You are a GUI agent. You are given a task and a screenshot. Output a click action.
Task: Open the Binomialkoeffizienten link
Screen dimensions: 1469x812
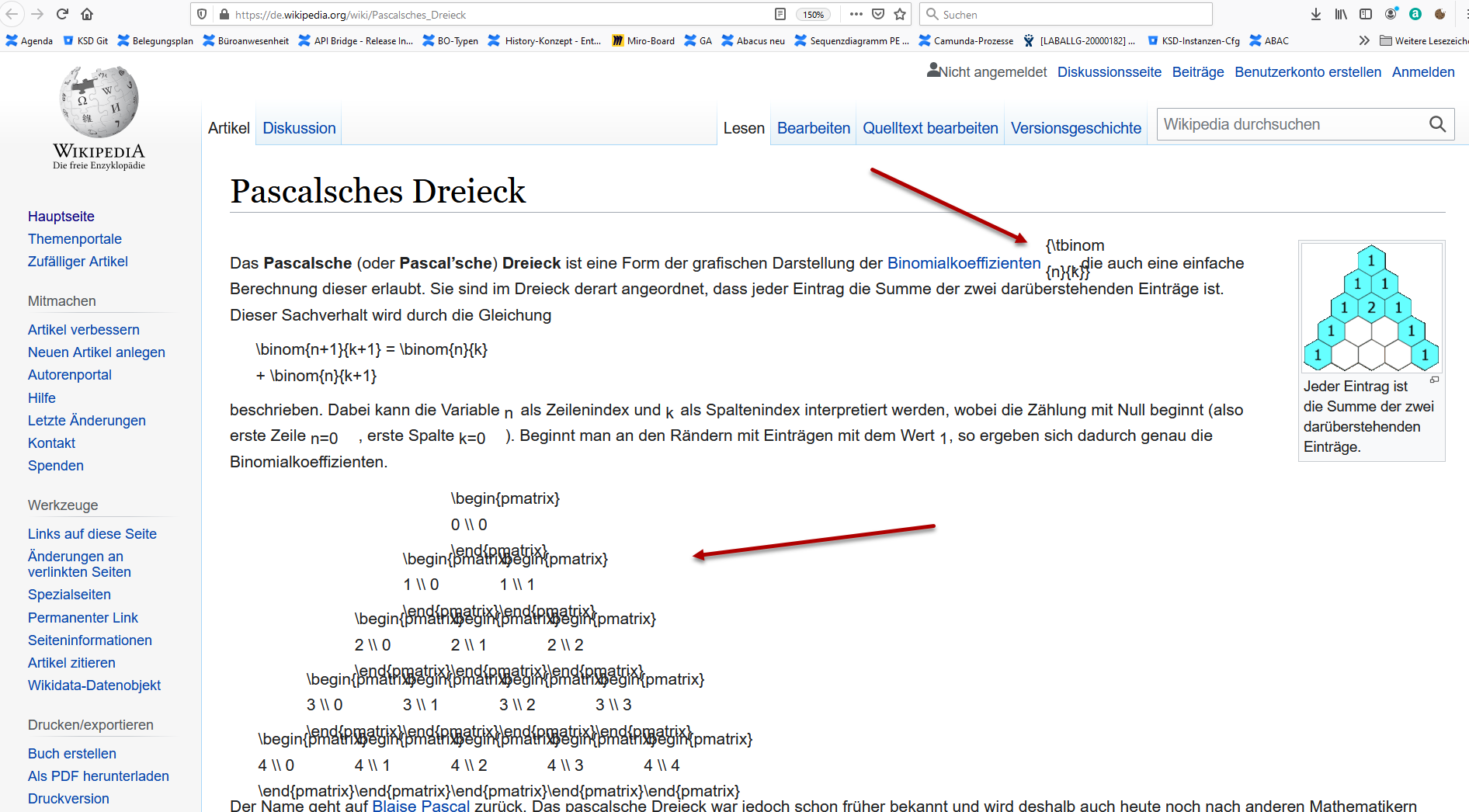pos(964,263)
